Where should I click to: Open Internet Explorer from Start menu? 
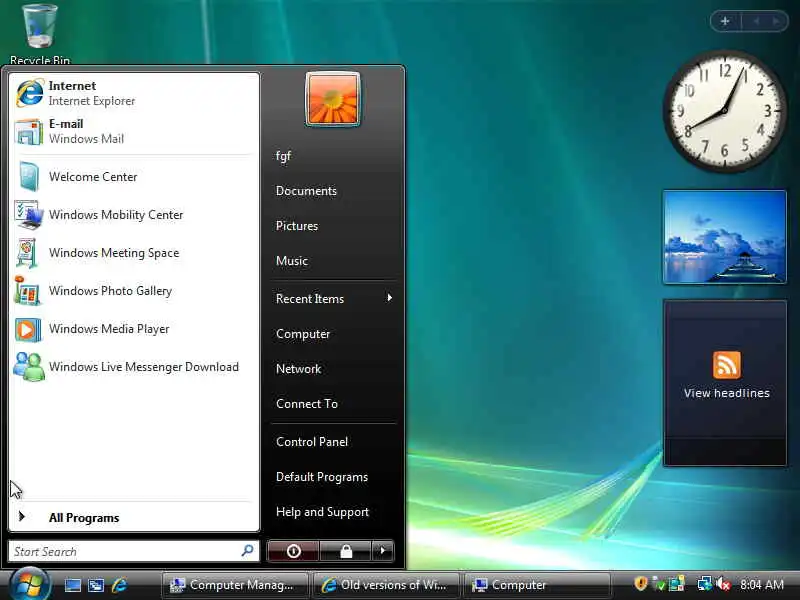pyautogui.click(x=134, y=93)
